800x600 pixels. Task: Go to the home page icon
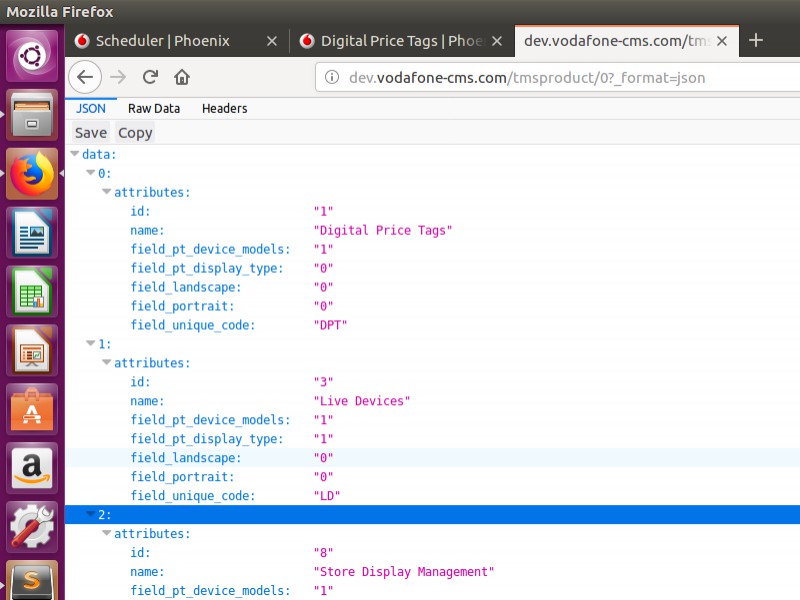point(182,77)
